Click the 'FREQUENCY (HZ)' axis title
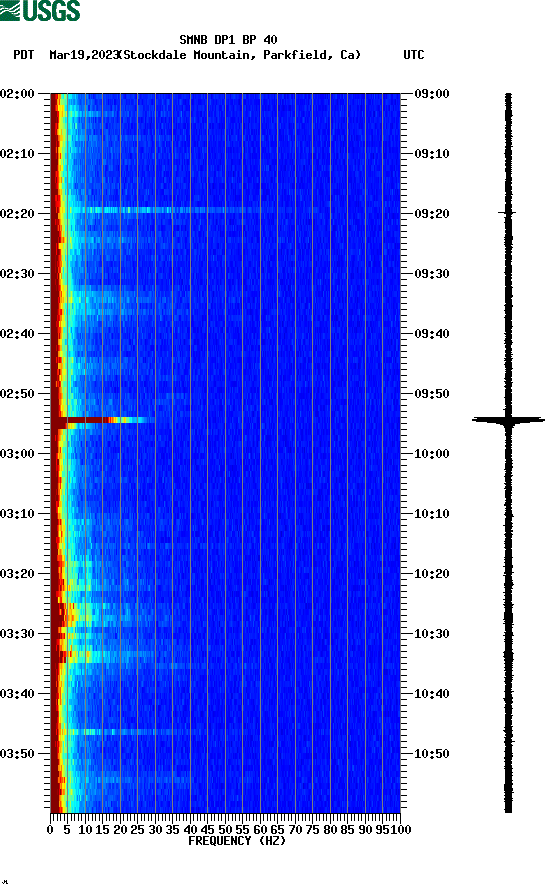The height and width of the screenshot is (893, 552). click(236, 841)
